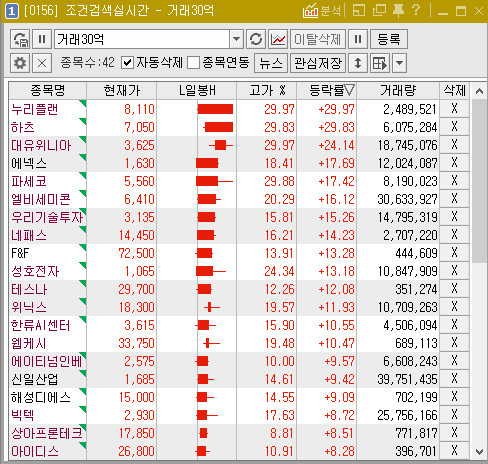
Task: Select stock 하츠
Action: click(23, 127)
